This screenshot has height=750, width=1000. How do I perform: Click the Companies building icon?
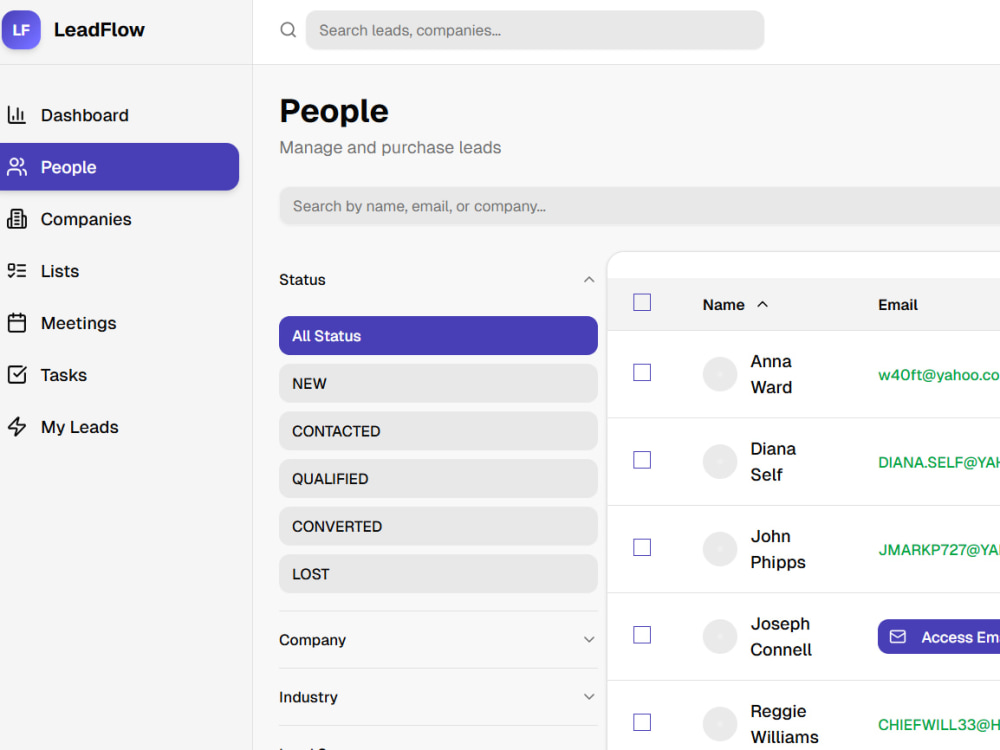(17, 219)
